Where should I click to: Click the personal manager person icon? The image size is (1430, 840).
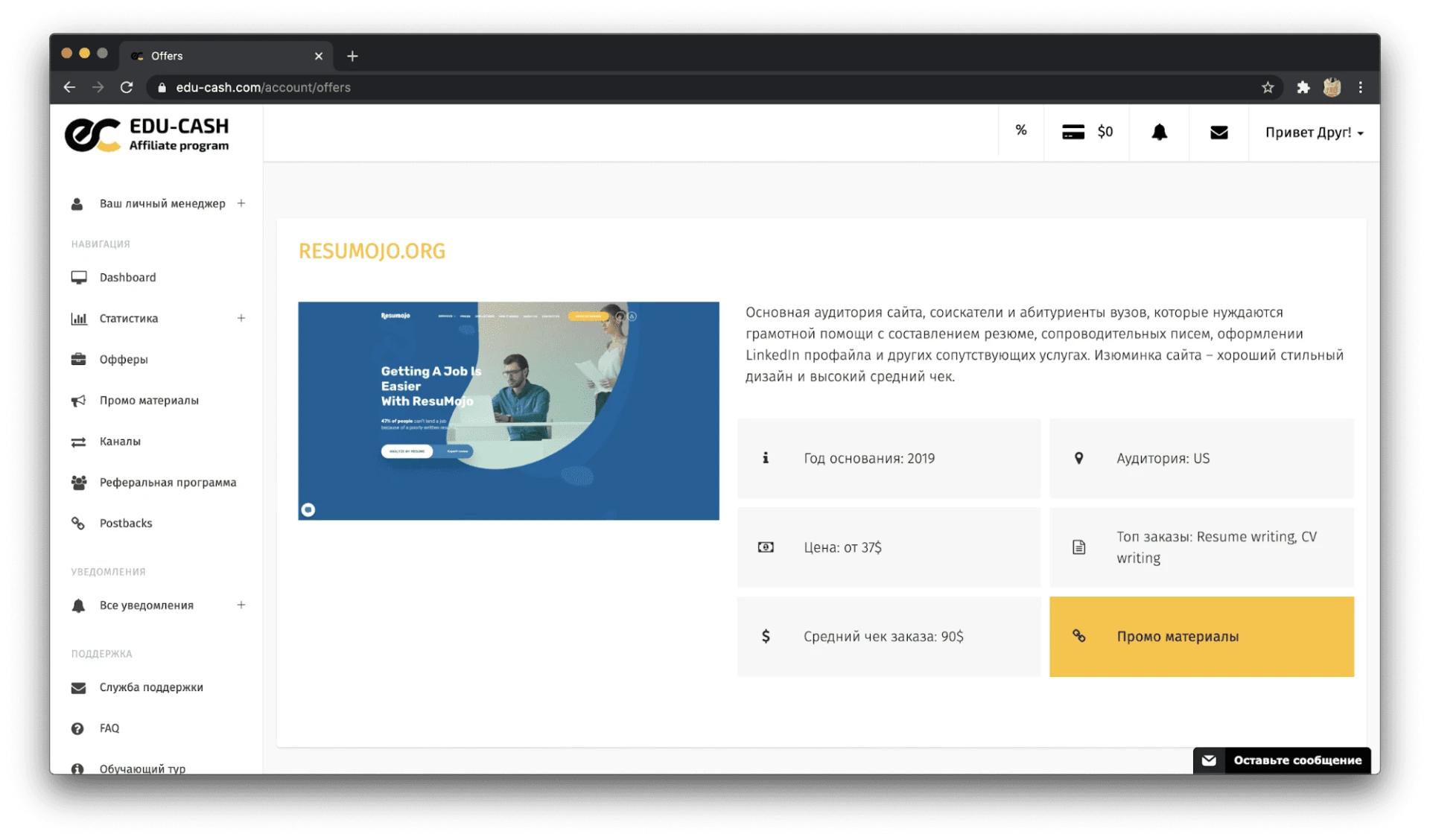[77, 204]
